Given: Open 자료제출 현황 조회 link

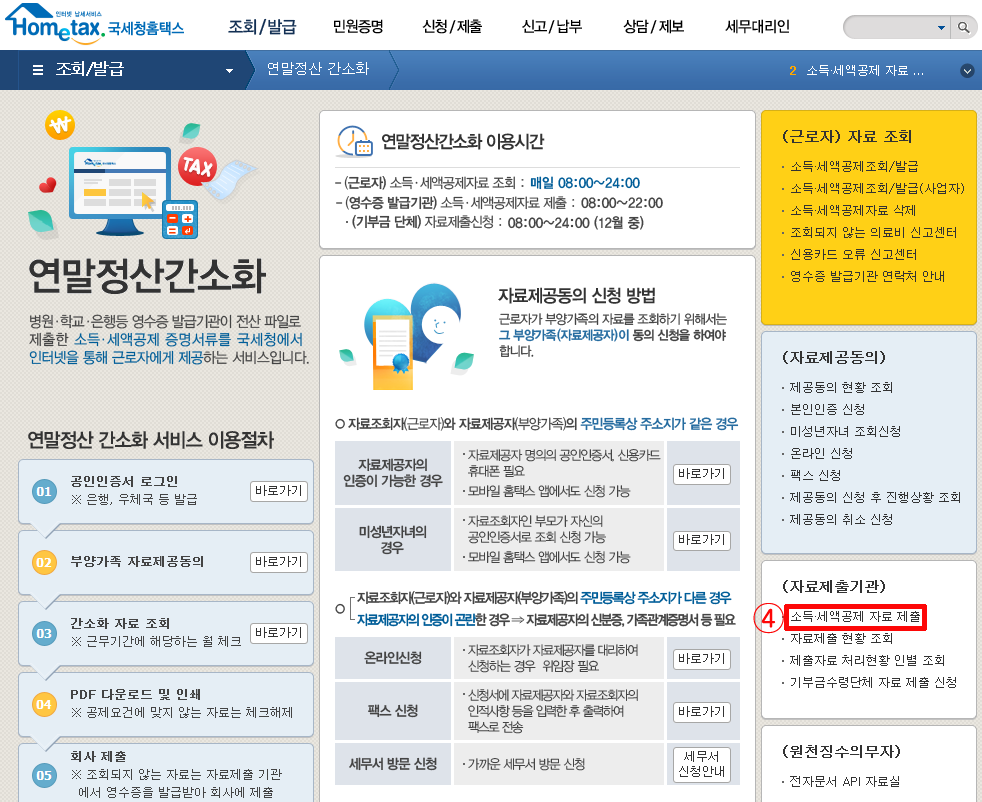Looking at the screenshot, I should 841,638.
